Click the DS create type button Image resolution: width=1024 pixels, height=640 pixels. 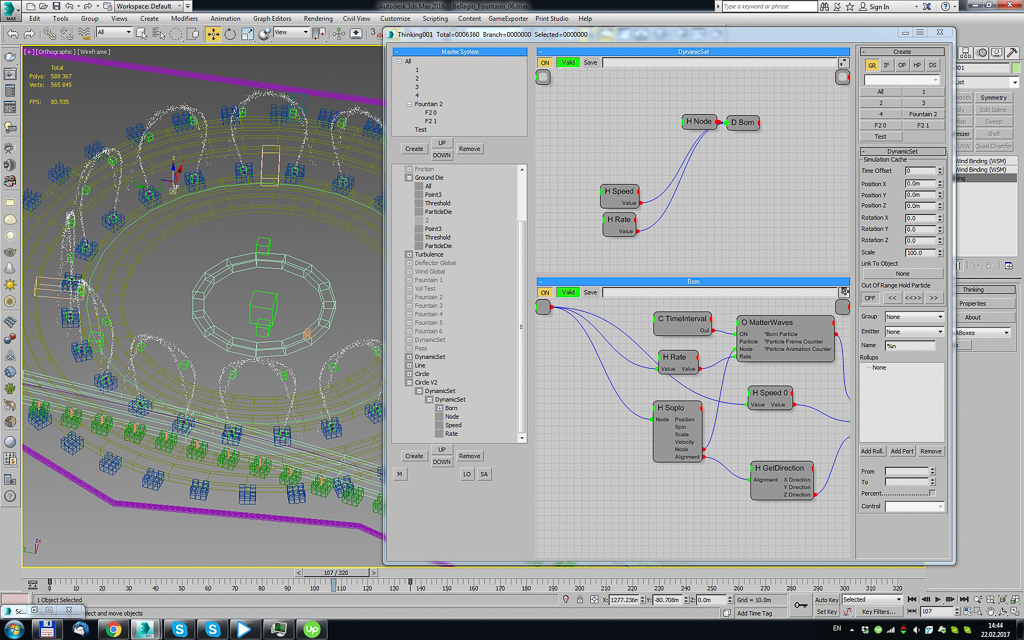pyautogui.click(x=933, y=65)
